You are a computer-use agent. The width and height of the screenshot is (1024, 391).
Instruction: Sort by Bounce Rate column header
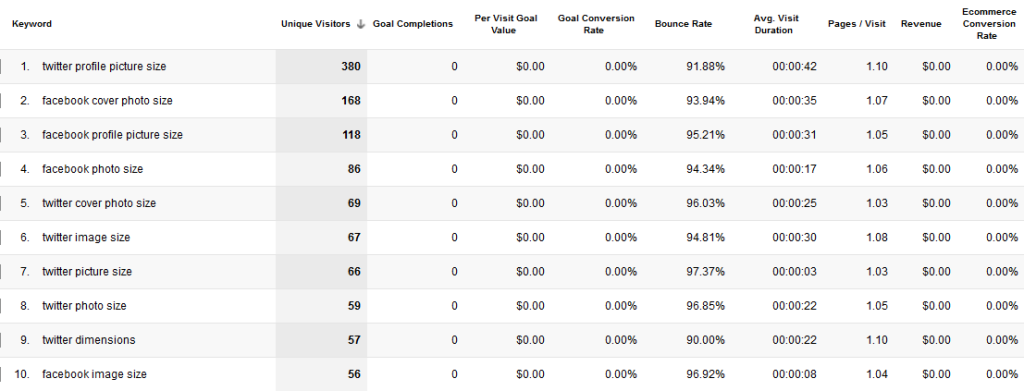click(x=684, y=24)
